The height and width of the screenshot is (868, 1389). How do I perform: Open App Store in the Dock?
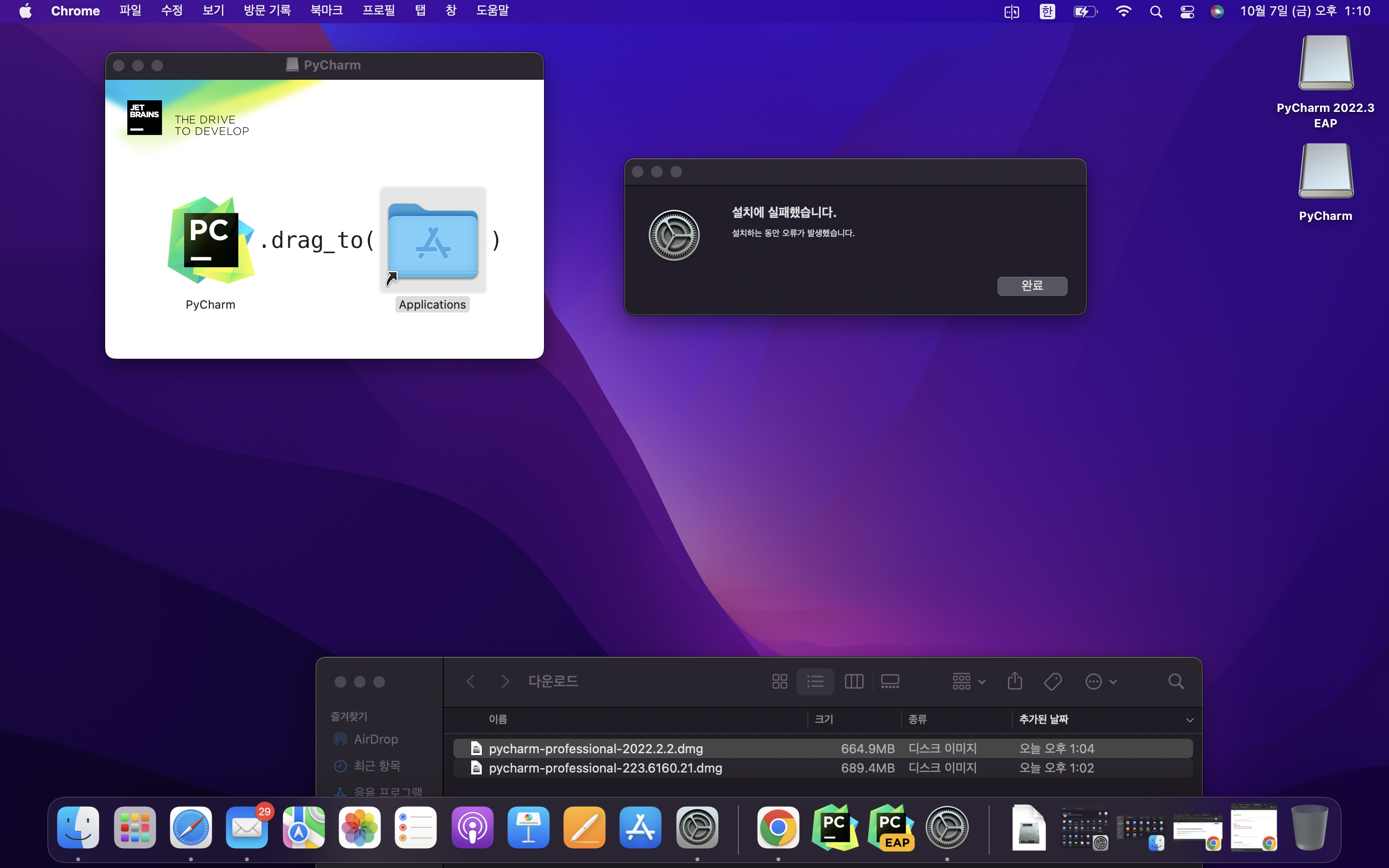pyautogui.click(x=640, y=827)
